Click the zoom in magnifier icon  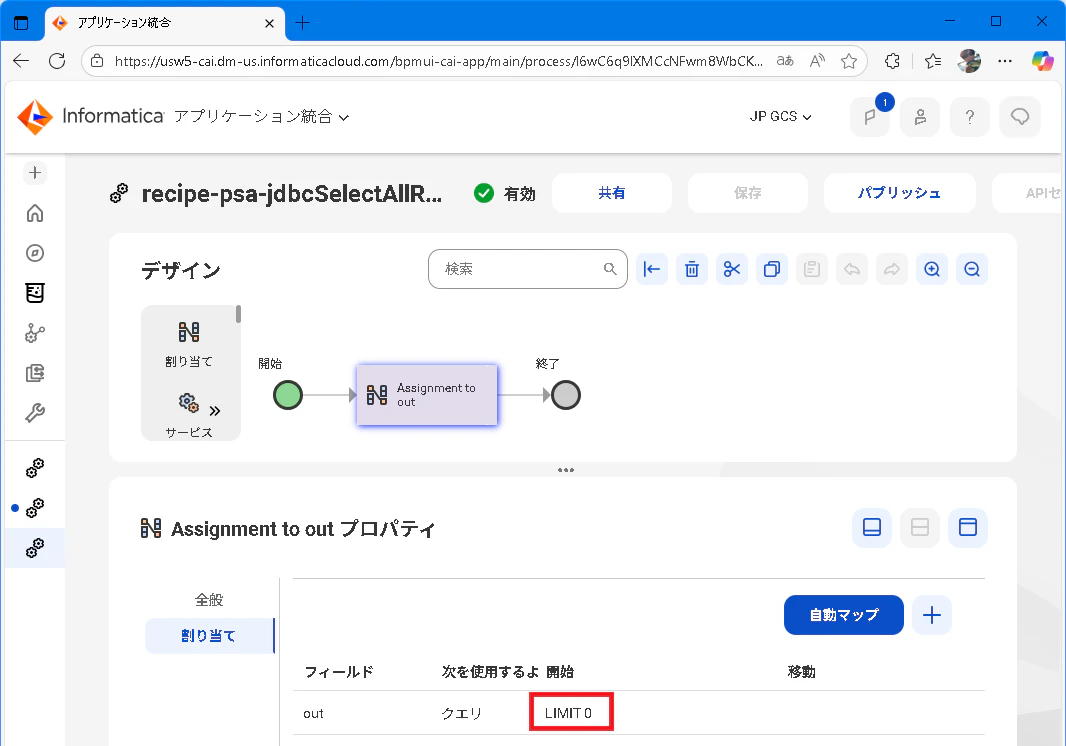[x=932, y=269]
